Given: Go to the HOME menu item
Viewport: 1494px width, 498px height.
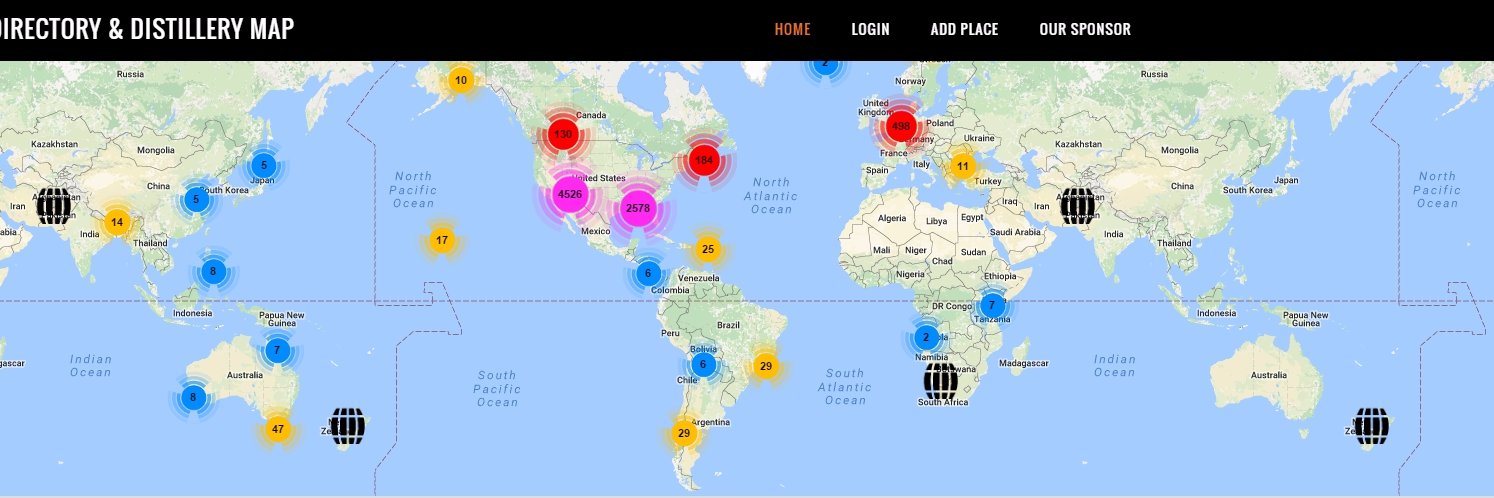Looking at the screenshot, I should tap(792, 29).
